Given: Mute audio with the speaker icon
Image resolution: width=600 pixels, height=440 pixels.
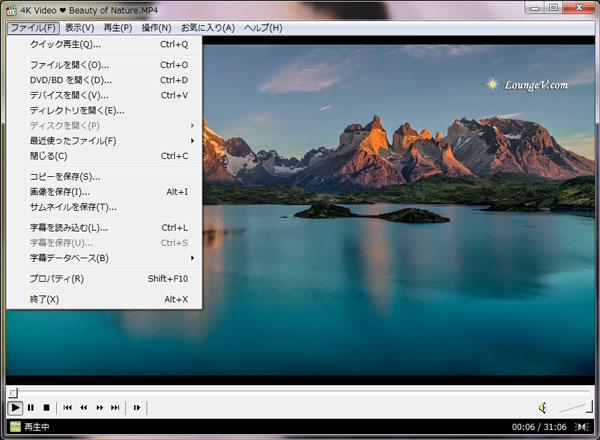Looking at the screenshot, I should pos(543,408).
